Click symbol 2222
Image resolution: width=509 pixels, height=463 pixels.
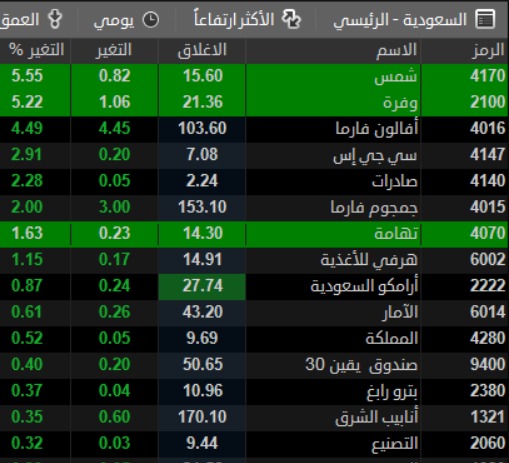point(487,286)
